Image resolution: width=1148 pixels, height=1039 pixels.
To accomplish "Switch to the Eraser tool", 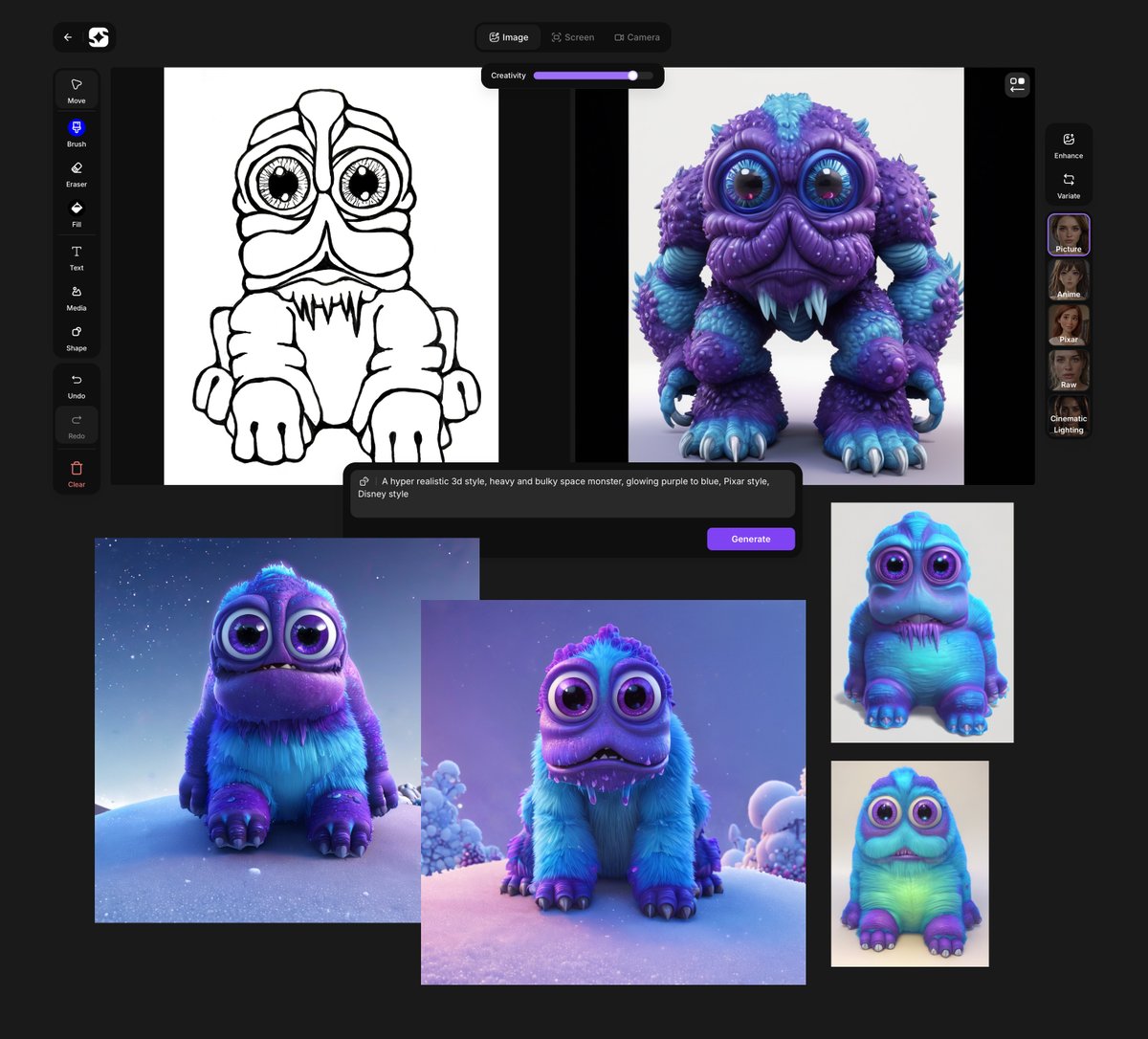I will (76, 173).
